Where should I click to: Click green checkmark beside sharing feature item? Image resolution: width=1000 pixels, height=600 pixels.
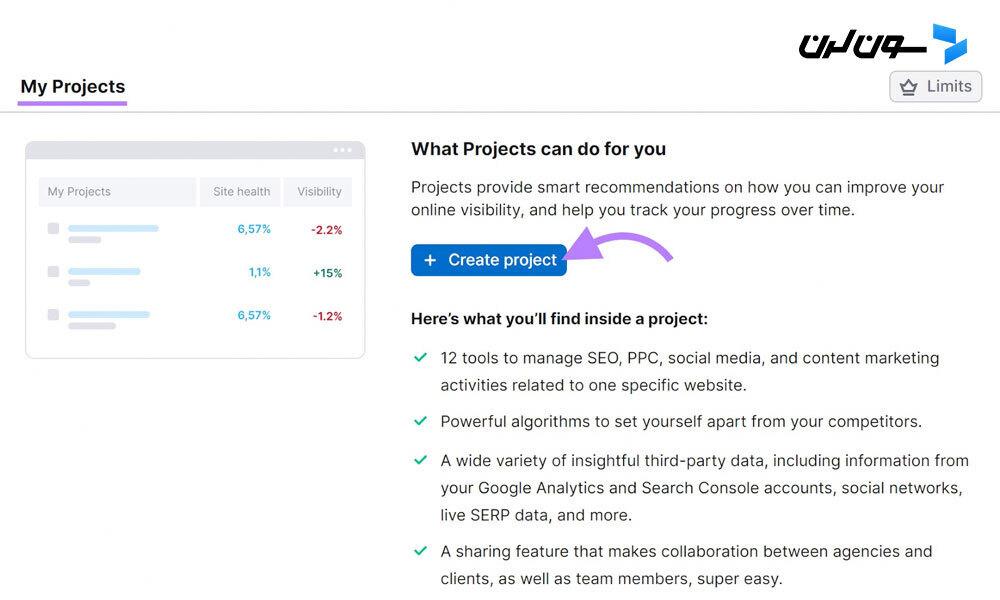420,550
